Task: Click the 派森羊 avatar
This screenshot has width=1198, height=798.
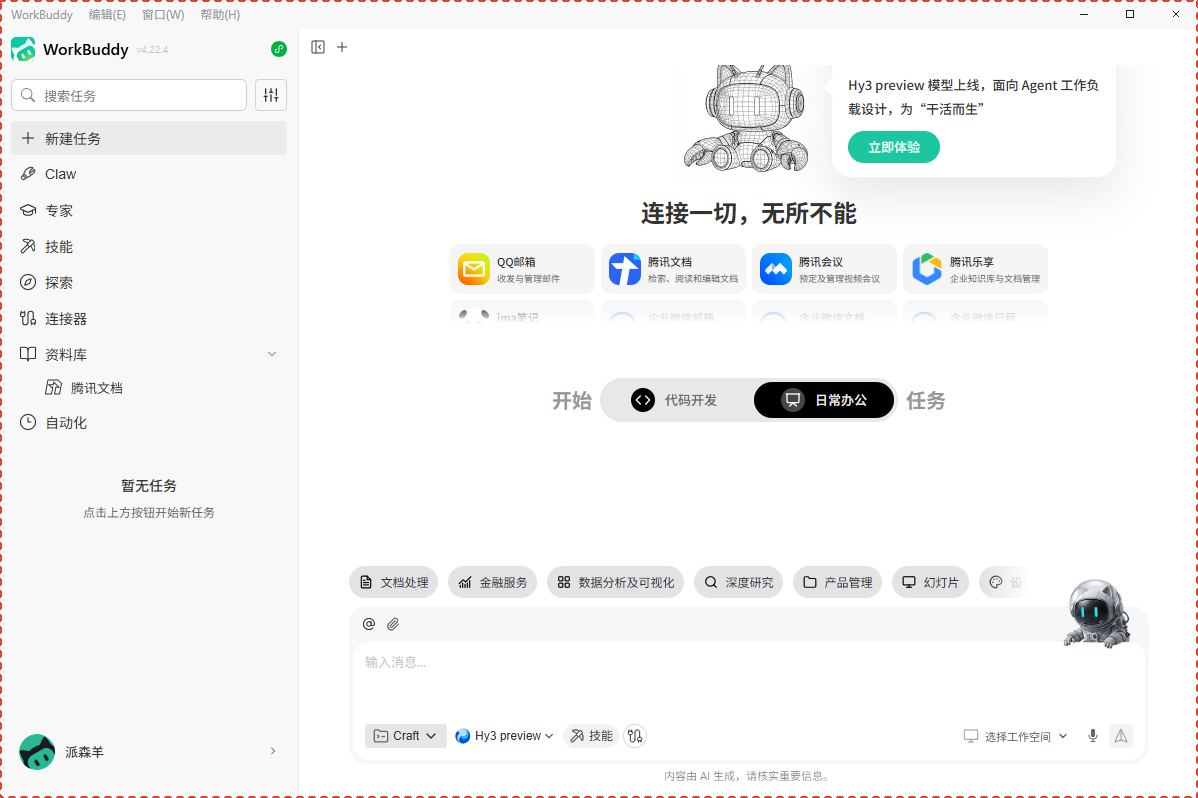Action: coord(37,751)
